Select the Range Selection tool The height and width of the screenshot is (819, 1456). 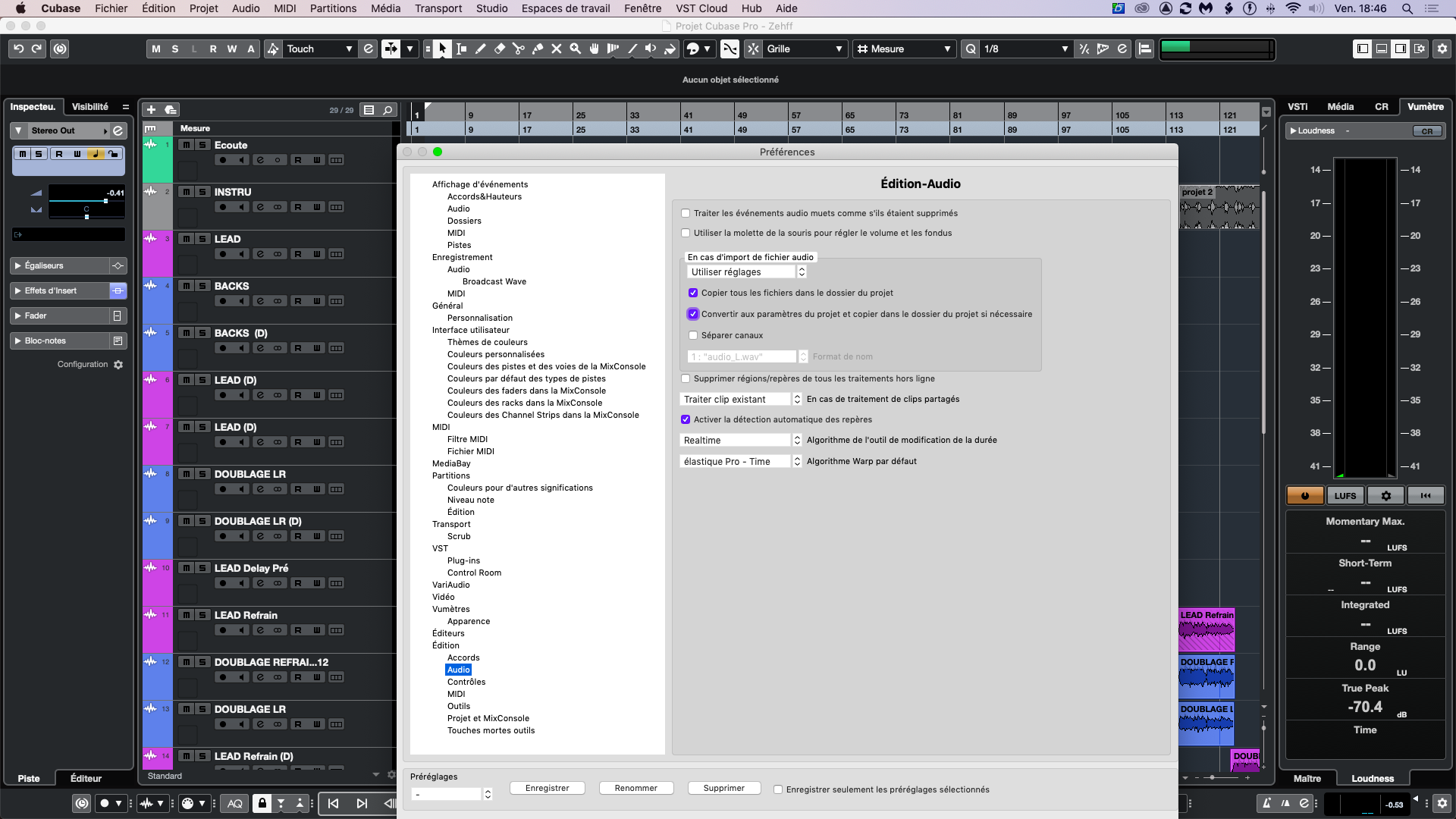[x=461, y=49]
